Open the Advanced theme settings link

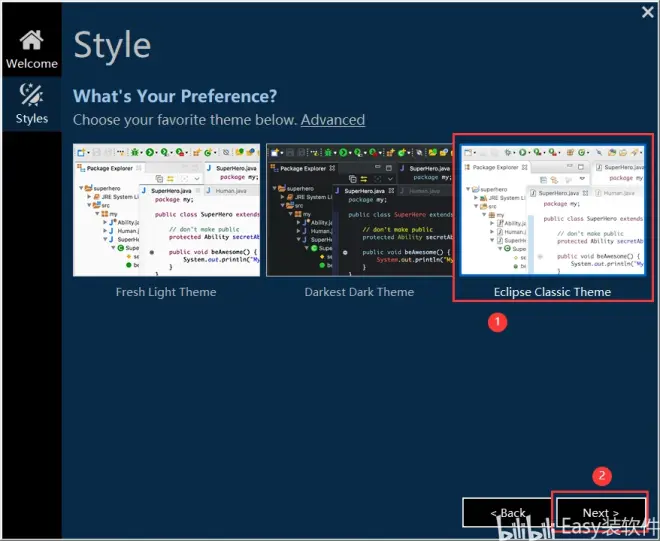(x=333, y=120)
